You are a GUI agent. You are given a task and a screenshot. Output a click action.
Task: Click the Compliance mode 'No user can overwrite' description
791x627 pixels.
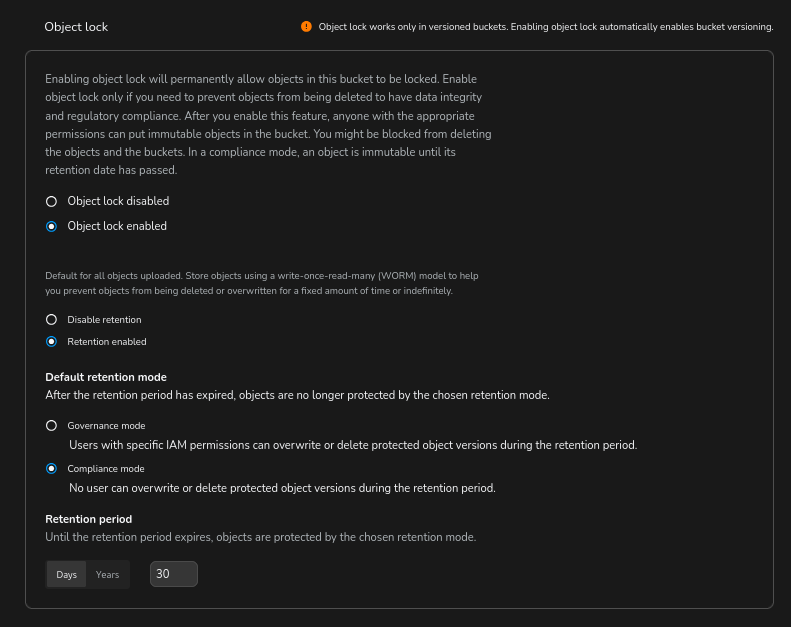tap(282, 489)
